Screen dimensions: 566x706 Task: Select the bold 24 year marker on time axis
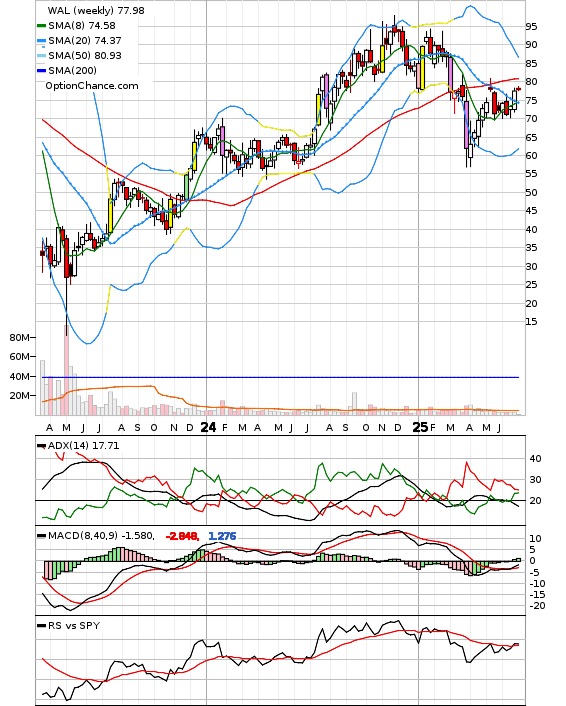208,427
